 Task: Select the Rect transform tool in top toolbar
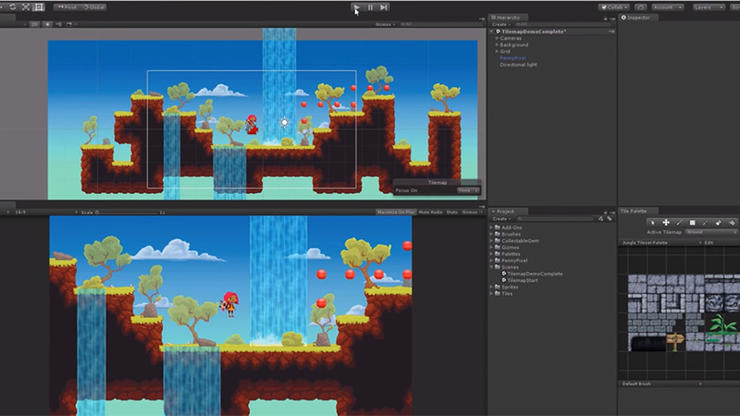(x=39, y=7)
